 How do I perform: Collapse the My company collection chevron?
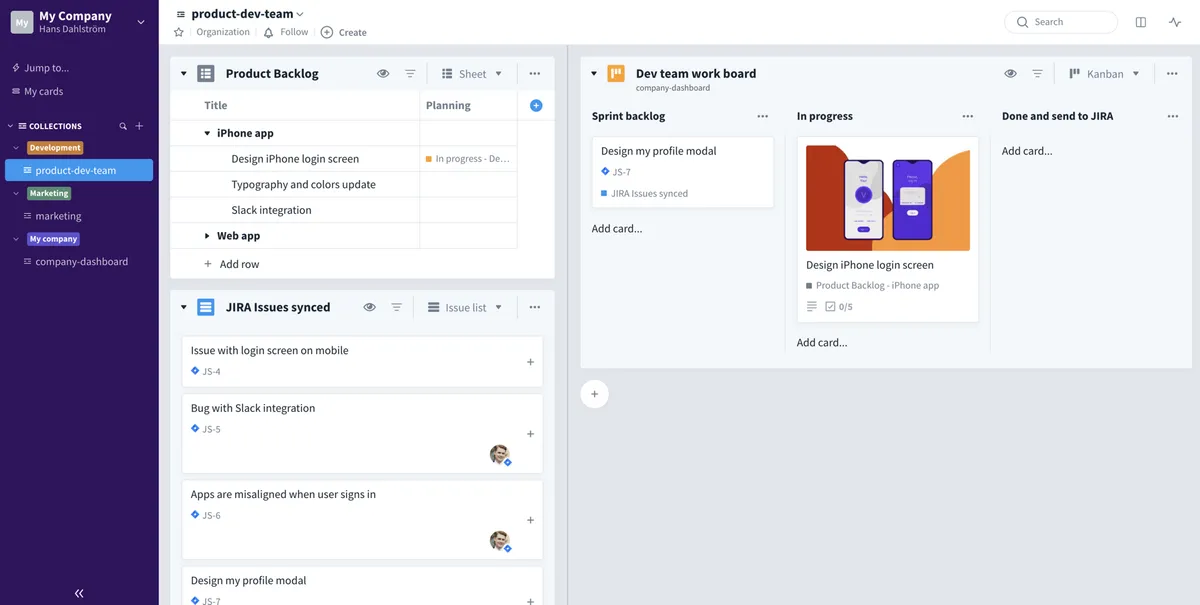[16, 239]
